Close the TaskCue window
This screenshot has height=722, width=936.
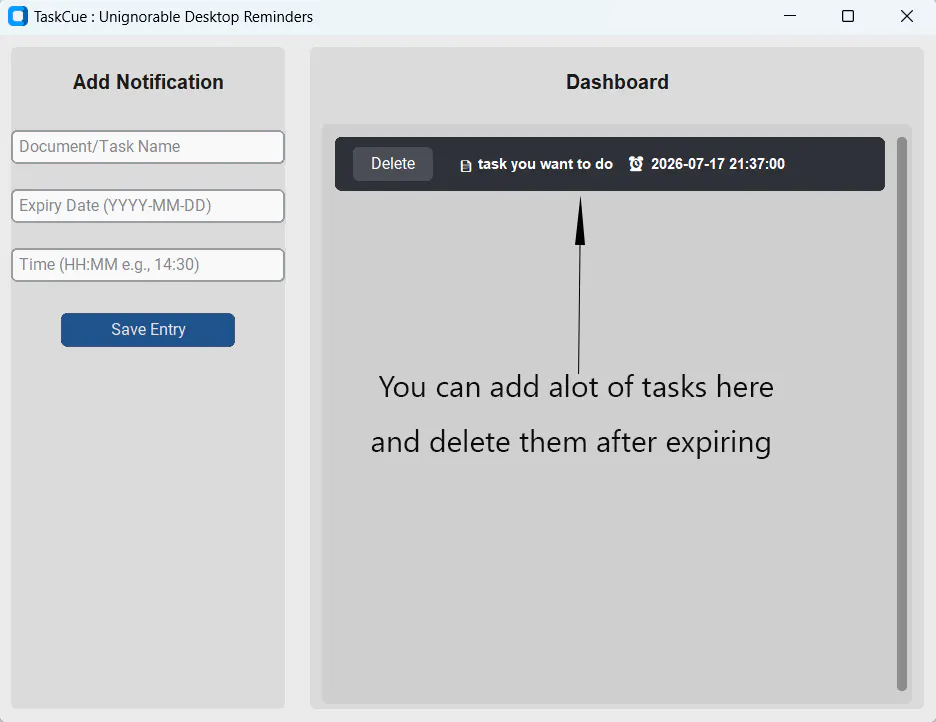click(906, 16)
